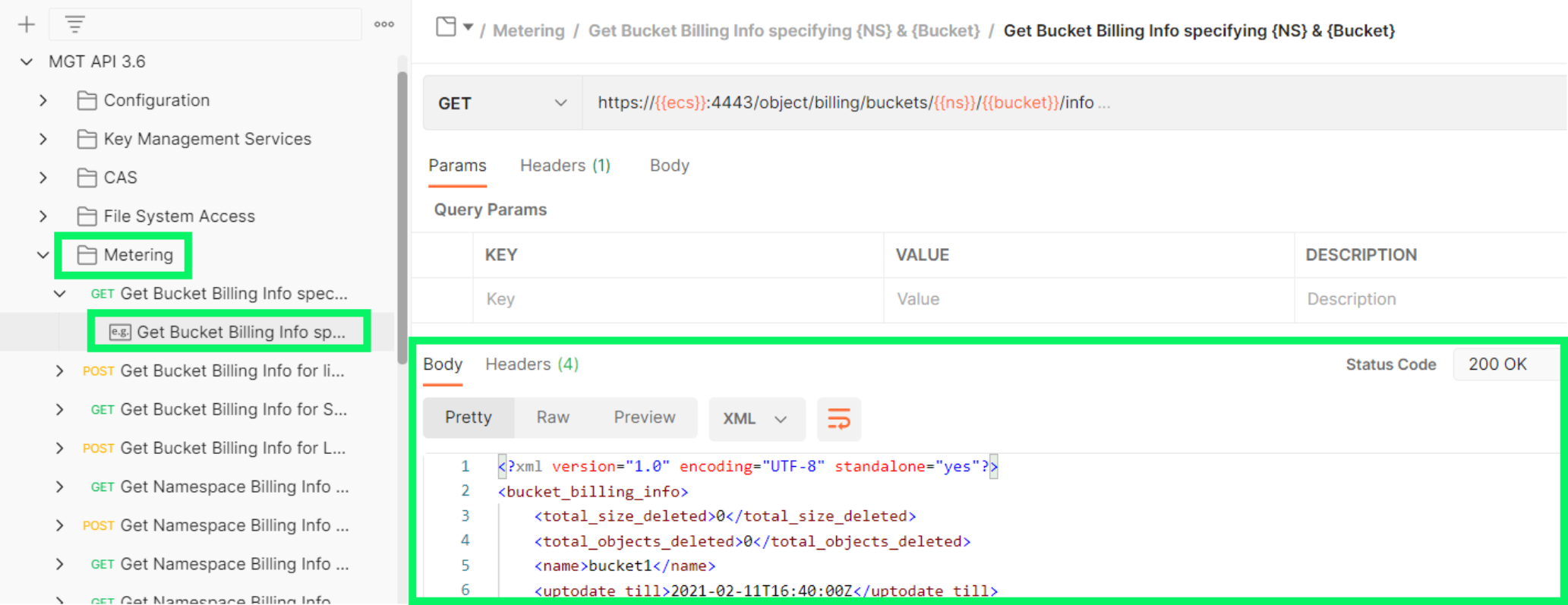
Task: Collapse the MGT API 3.6 collection
Action: (27, 61)
